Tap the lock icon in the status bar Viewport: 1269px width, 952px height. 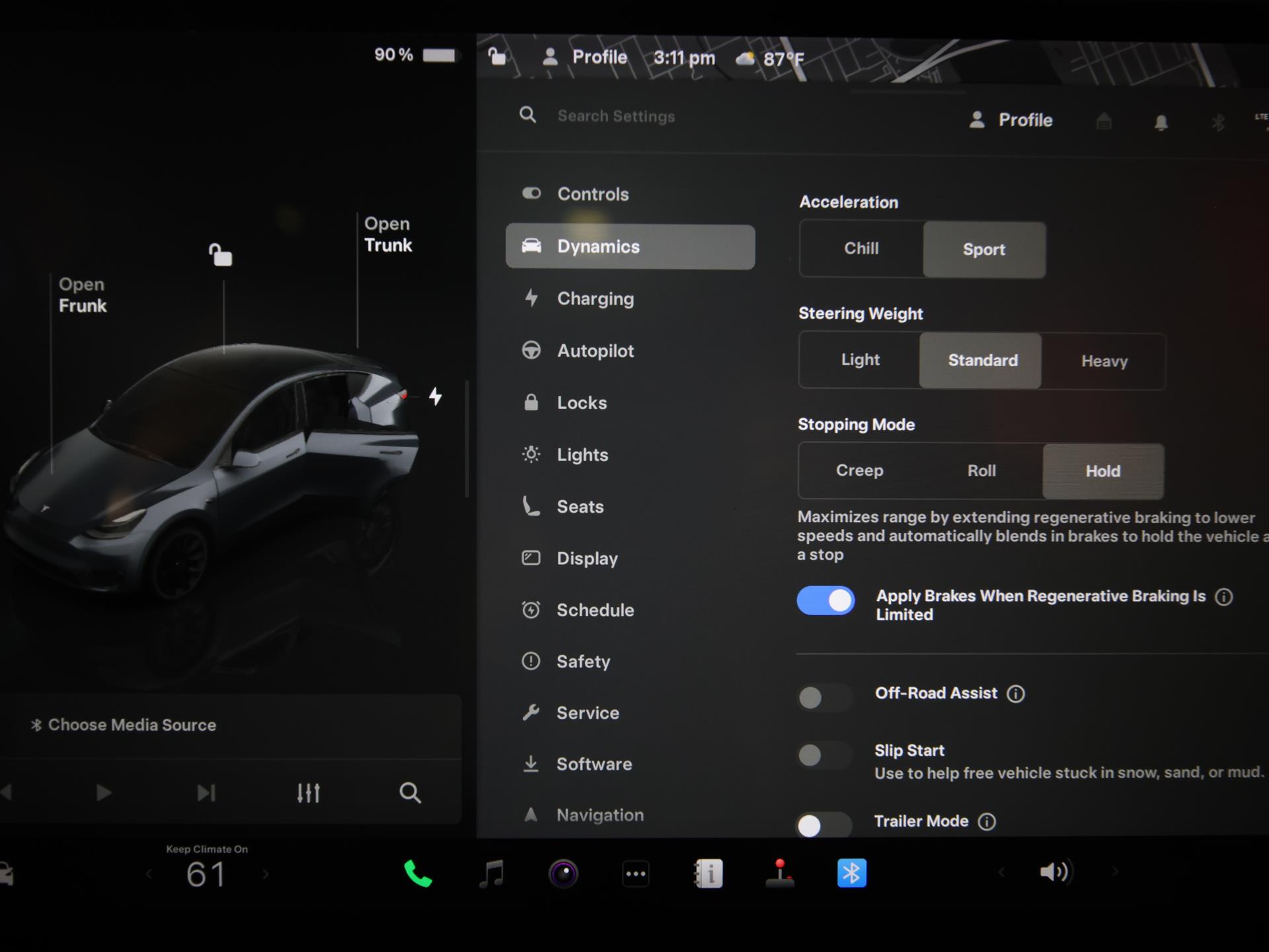(x=497, y=57)
